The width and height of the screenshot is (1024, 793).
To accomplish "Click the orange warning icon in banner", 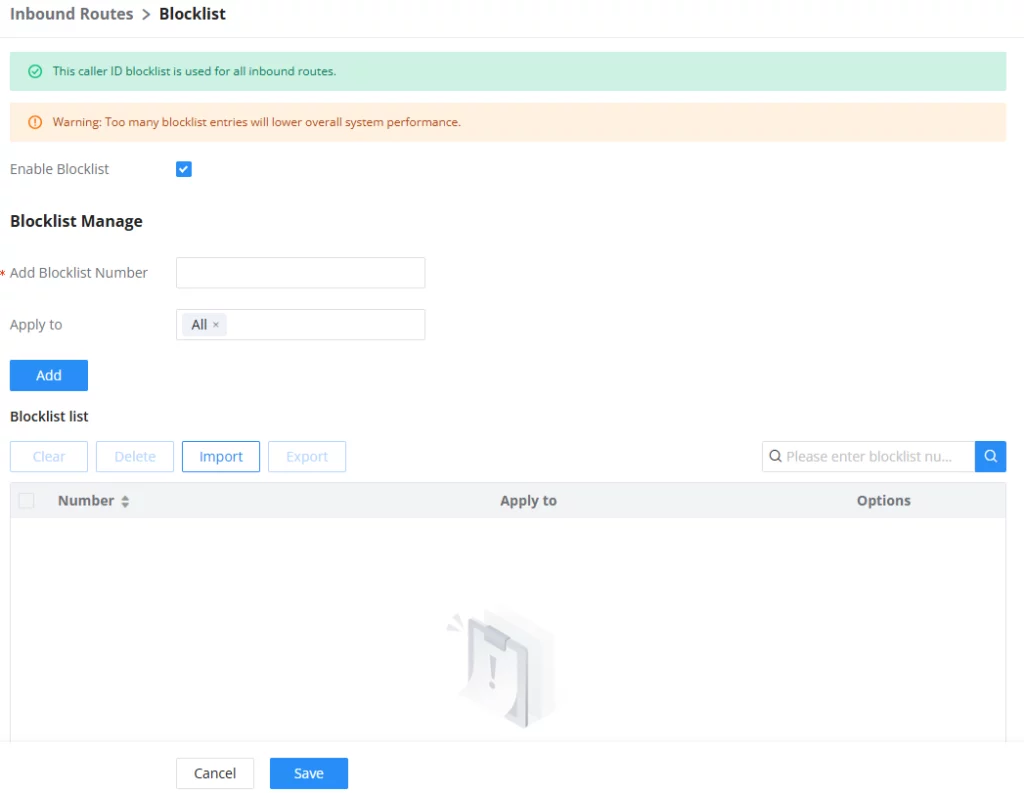I will pyautogui.click(x=35, y=122).
